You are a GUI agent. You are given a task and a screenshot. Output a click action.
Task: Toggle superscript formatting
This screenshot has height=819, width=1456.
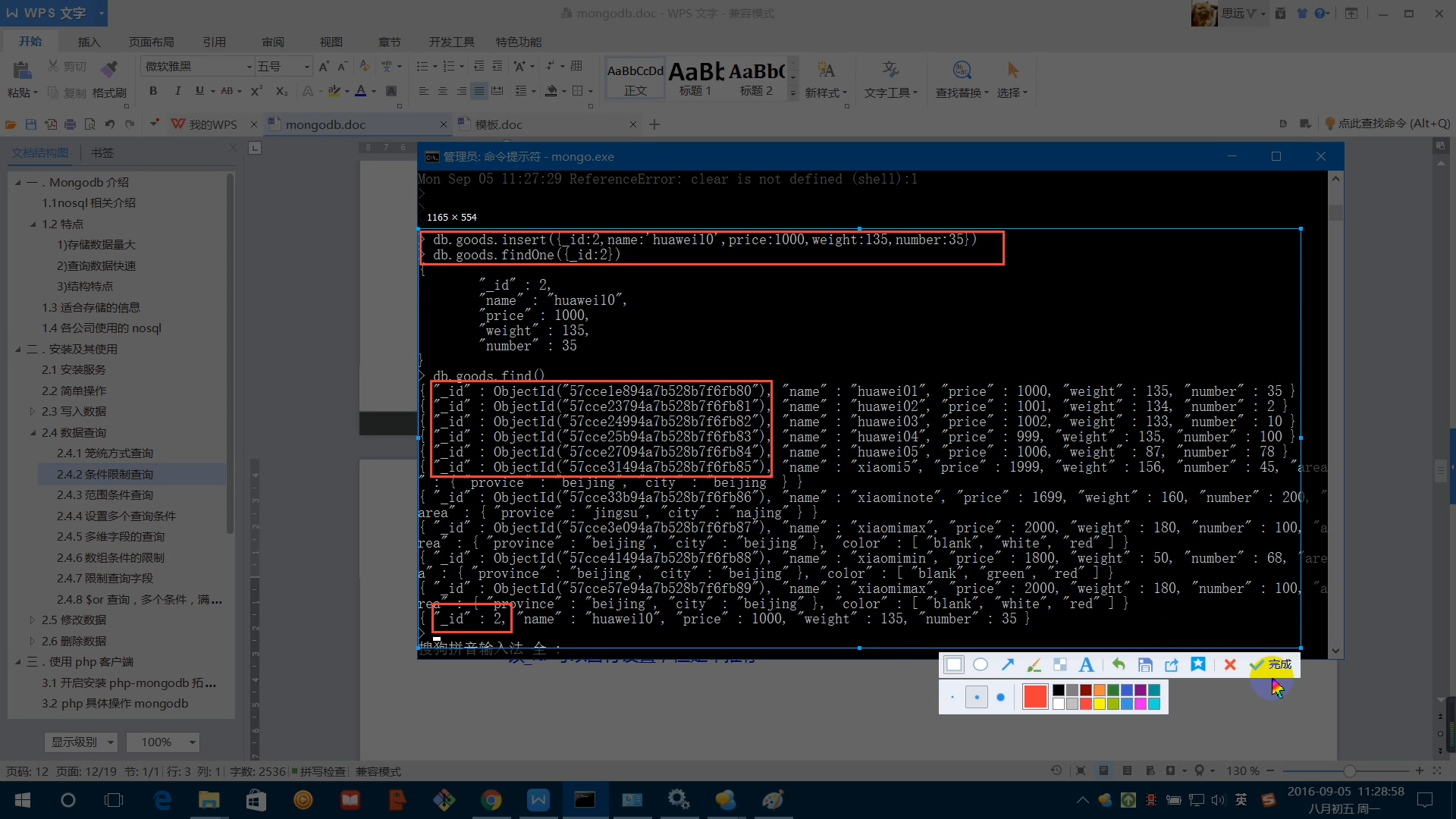(256, 91)
